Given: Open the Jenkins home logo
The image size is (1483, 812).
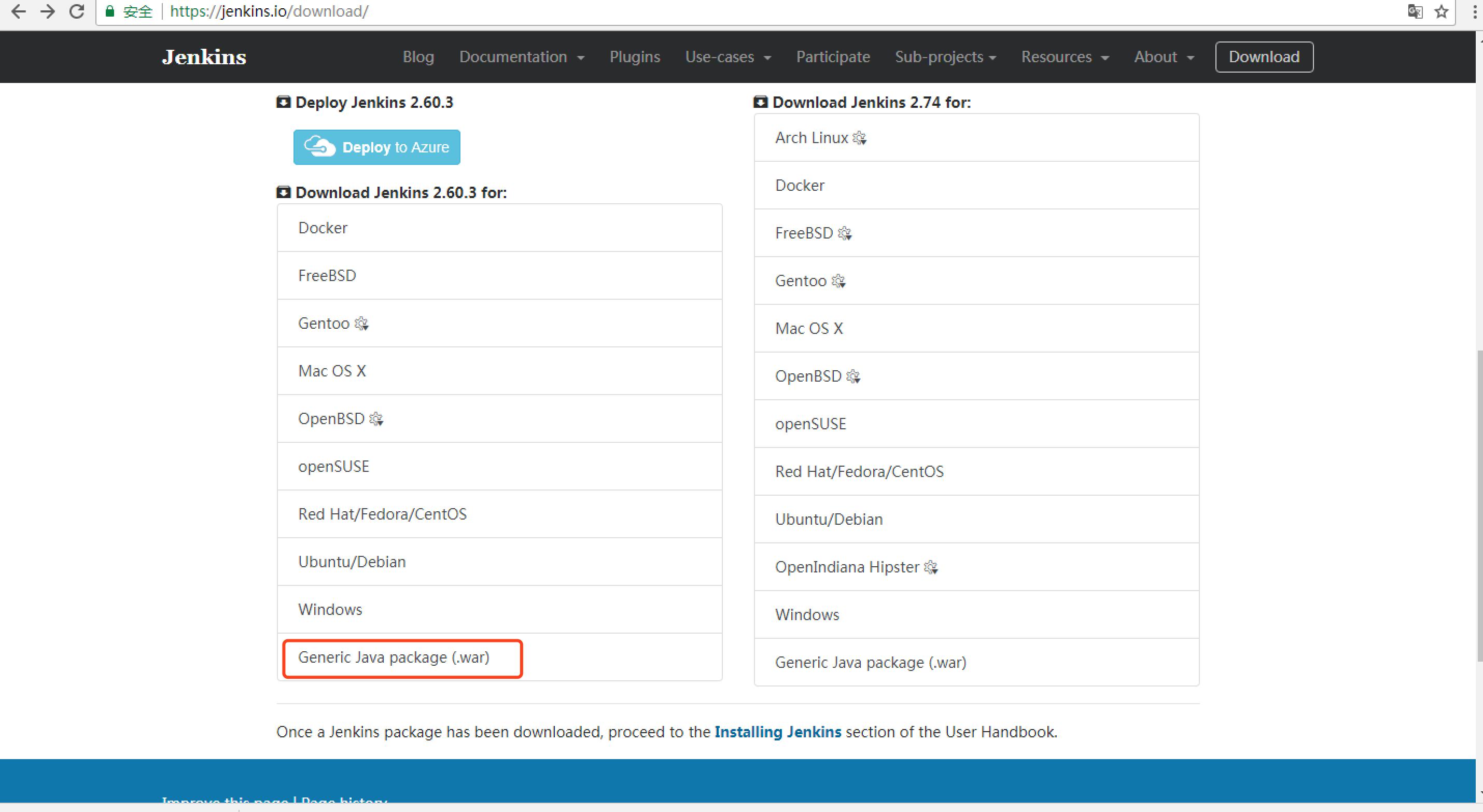Looking at the screenshot, I should pos(204,57).
